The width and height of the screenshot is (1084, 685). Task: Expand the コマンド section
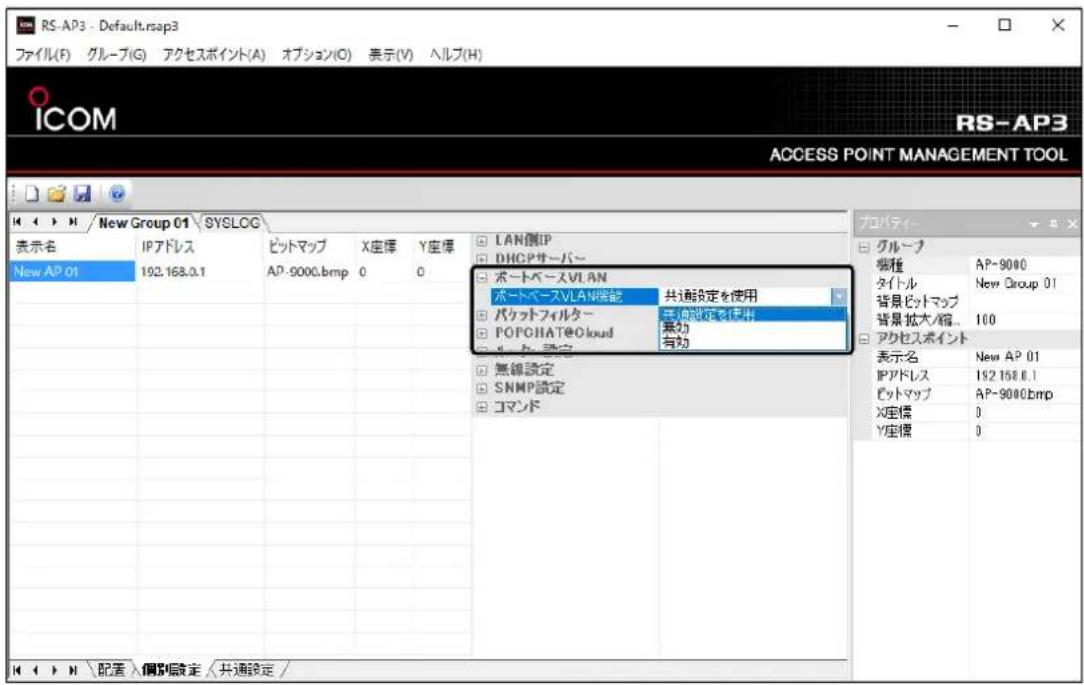482,407
